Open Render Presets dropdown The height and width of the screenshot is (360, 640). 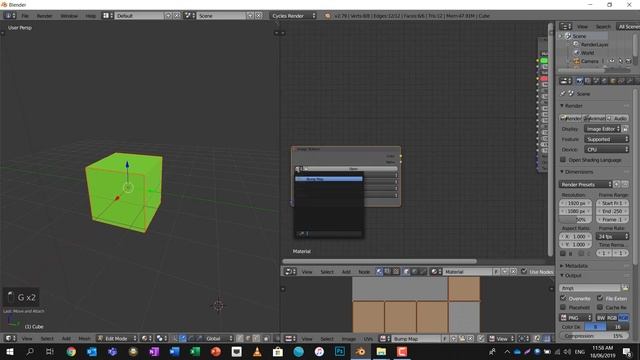[x=586, y=184]
